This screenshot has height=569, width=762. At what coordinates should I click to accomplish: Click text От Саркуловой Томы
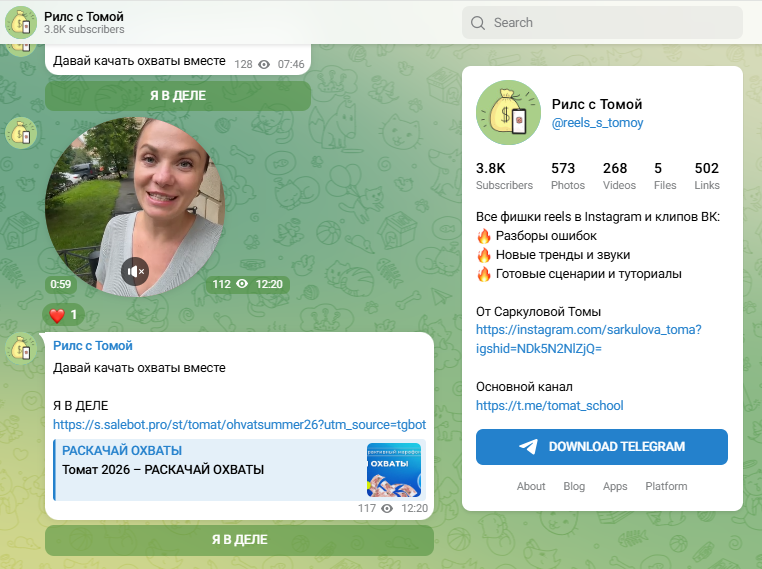pos(538,312)
